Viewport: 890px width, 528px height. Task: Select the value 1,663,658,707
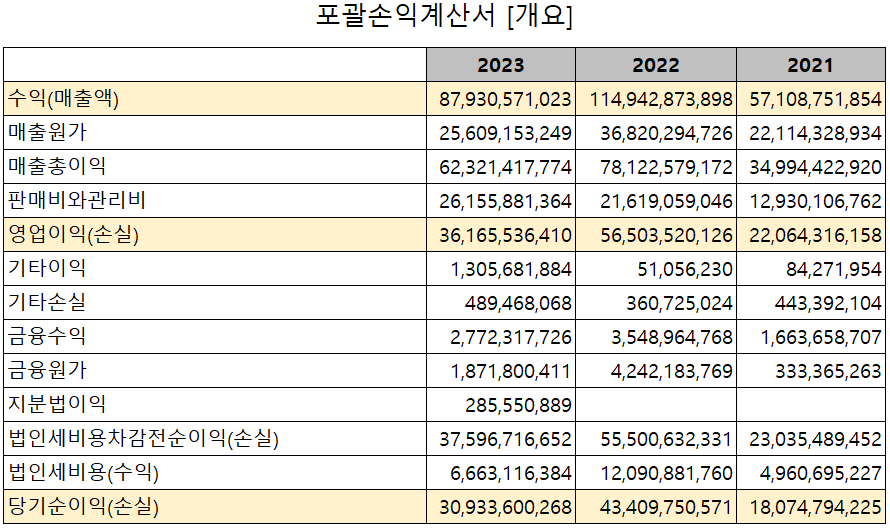pos(821,337)
